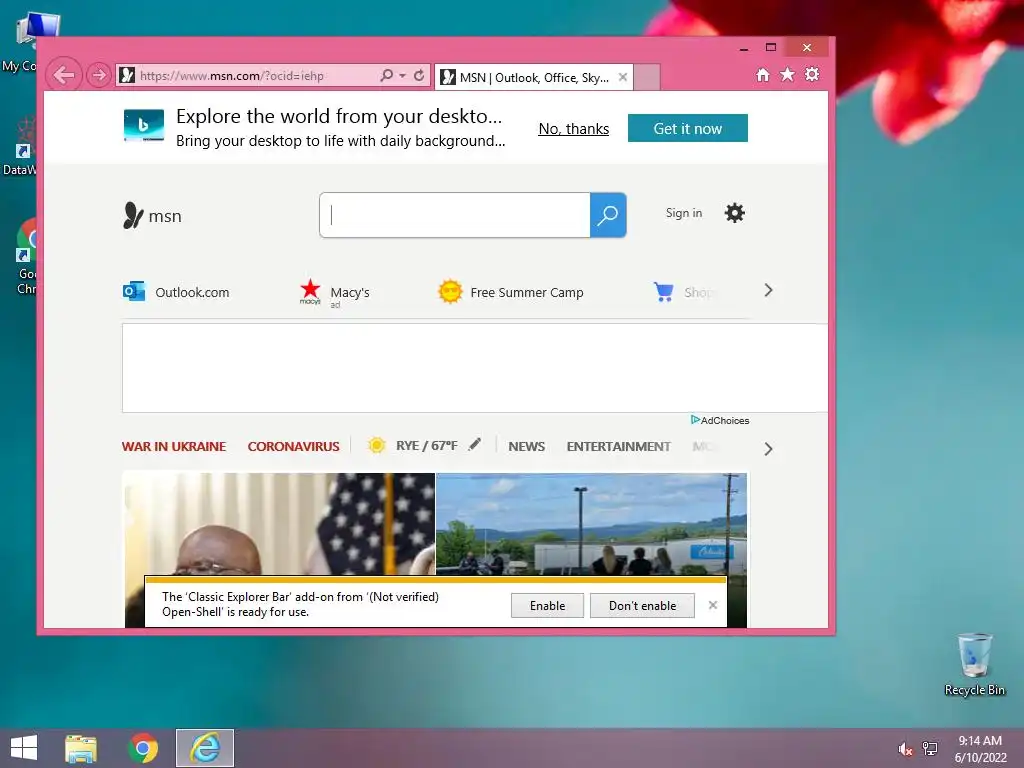Click the search magnifier in address bar
Viewport: 1024px width, 768px height.
coord(387,75)
